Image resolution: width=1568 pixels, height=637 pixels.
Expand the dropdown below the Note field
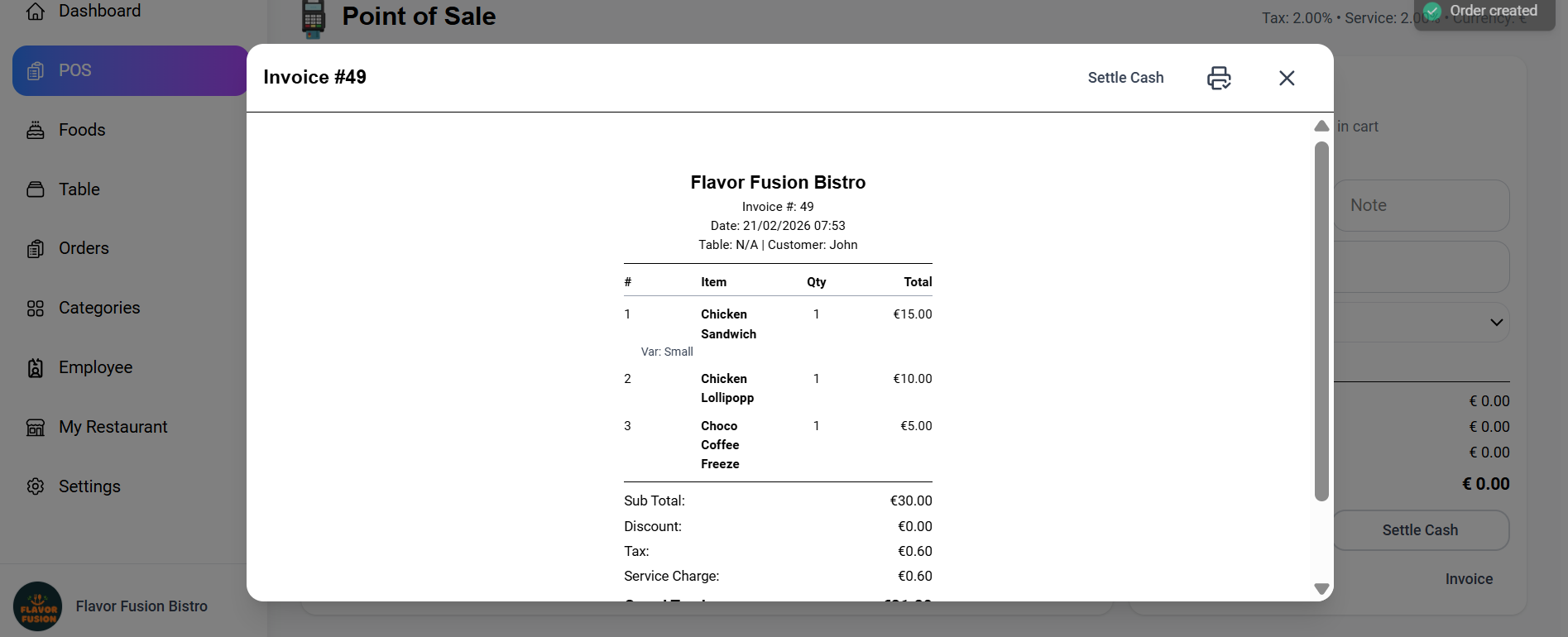pos(1496,322)
